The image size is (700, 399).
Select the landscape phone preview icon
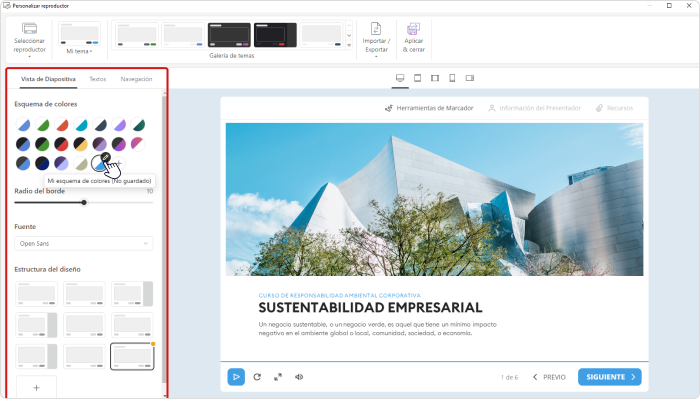pyautogui.click(x=470, y=78)
